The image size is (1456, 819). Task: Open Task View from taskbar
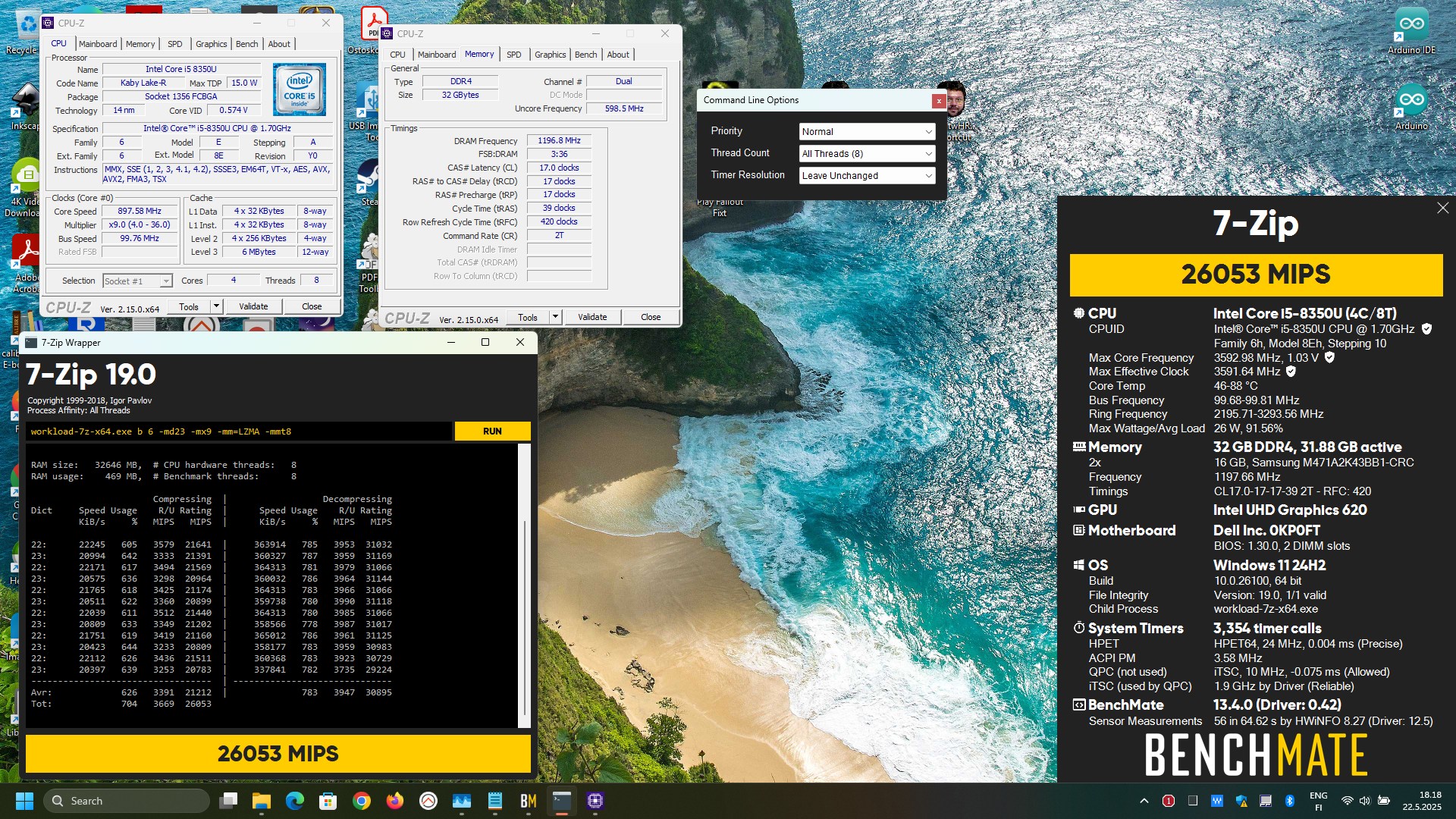pos(228,801)
